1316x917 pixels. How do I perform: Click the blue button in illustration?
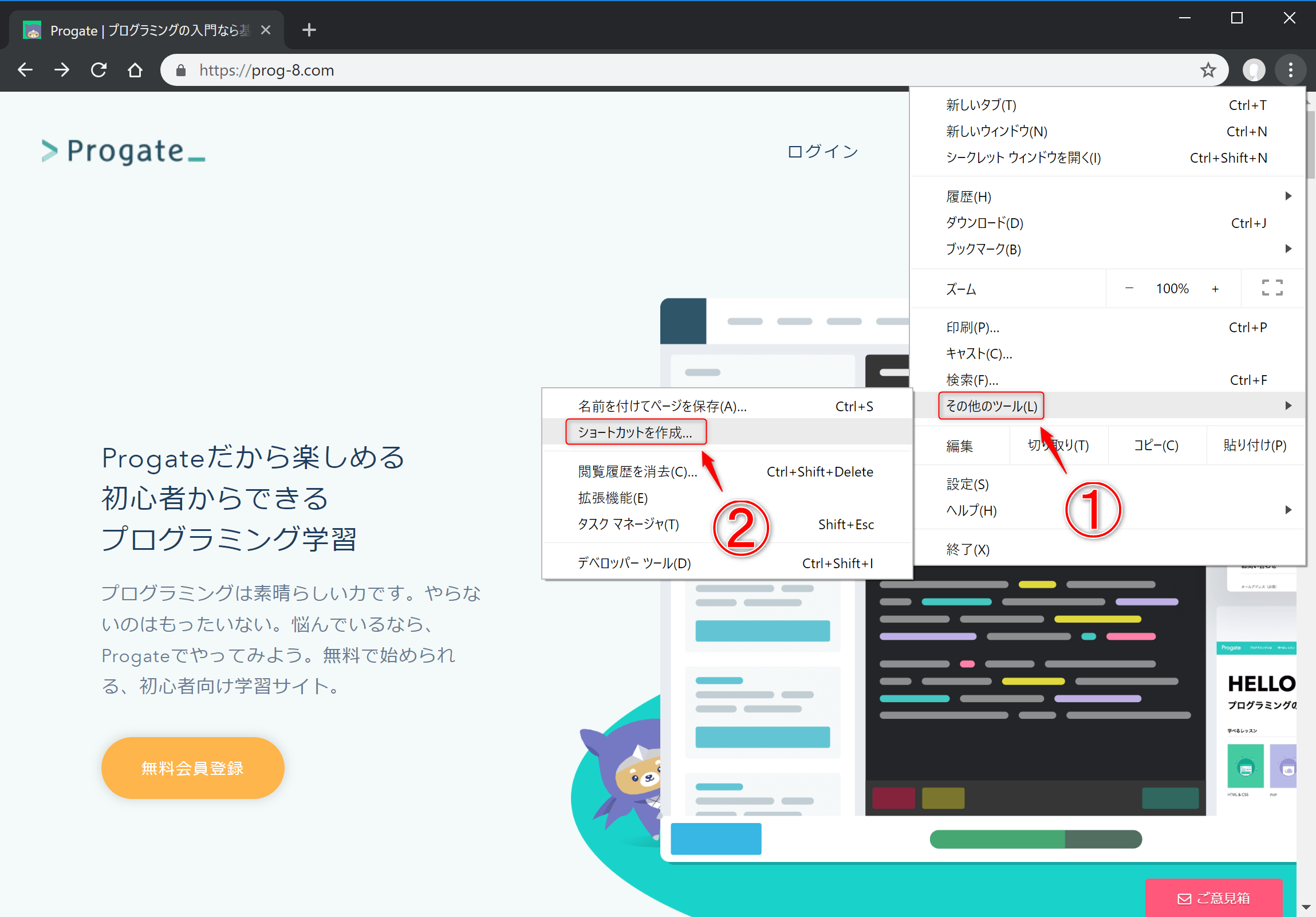click(716, 839)
